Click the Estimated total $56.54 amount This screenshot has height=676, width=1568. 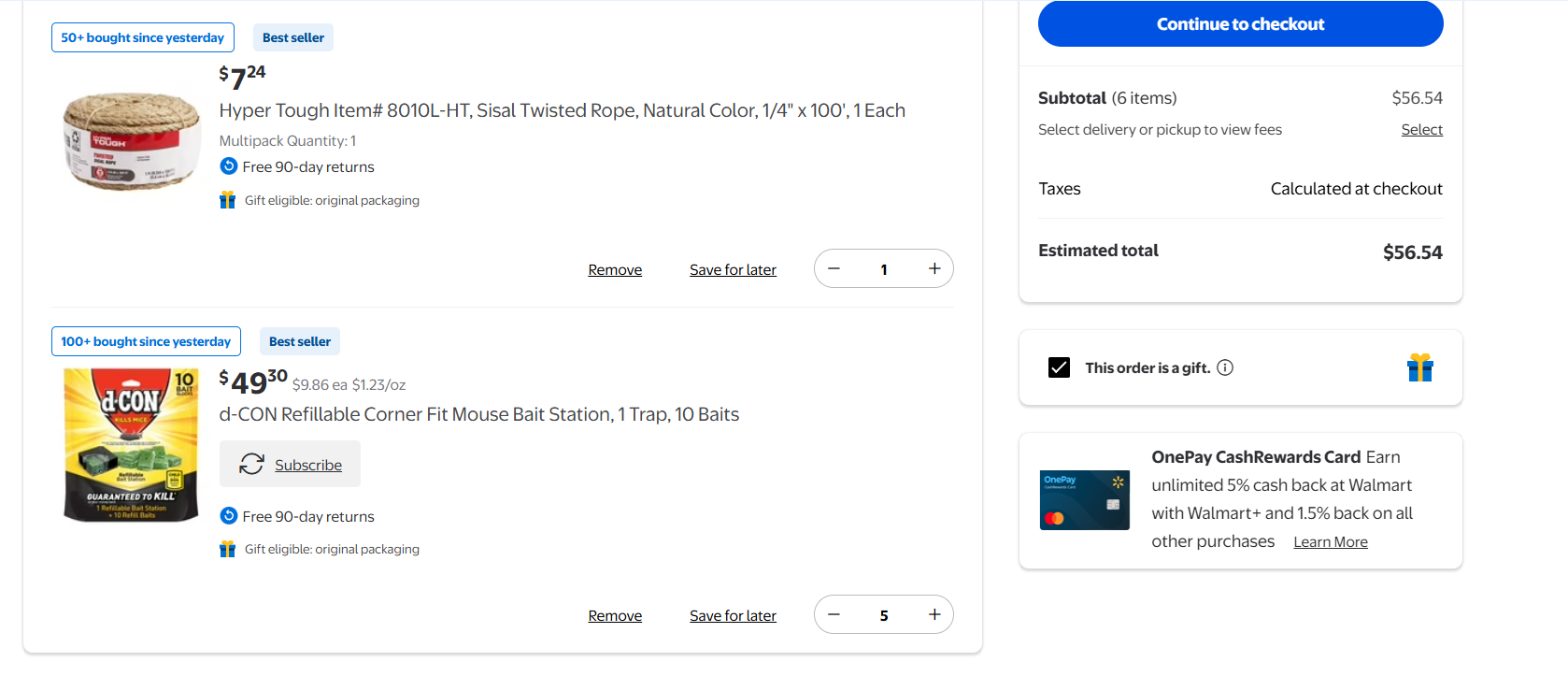click(1413, 252)
